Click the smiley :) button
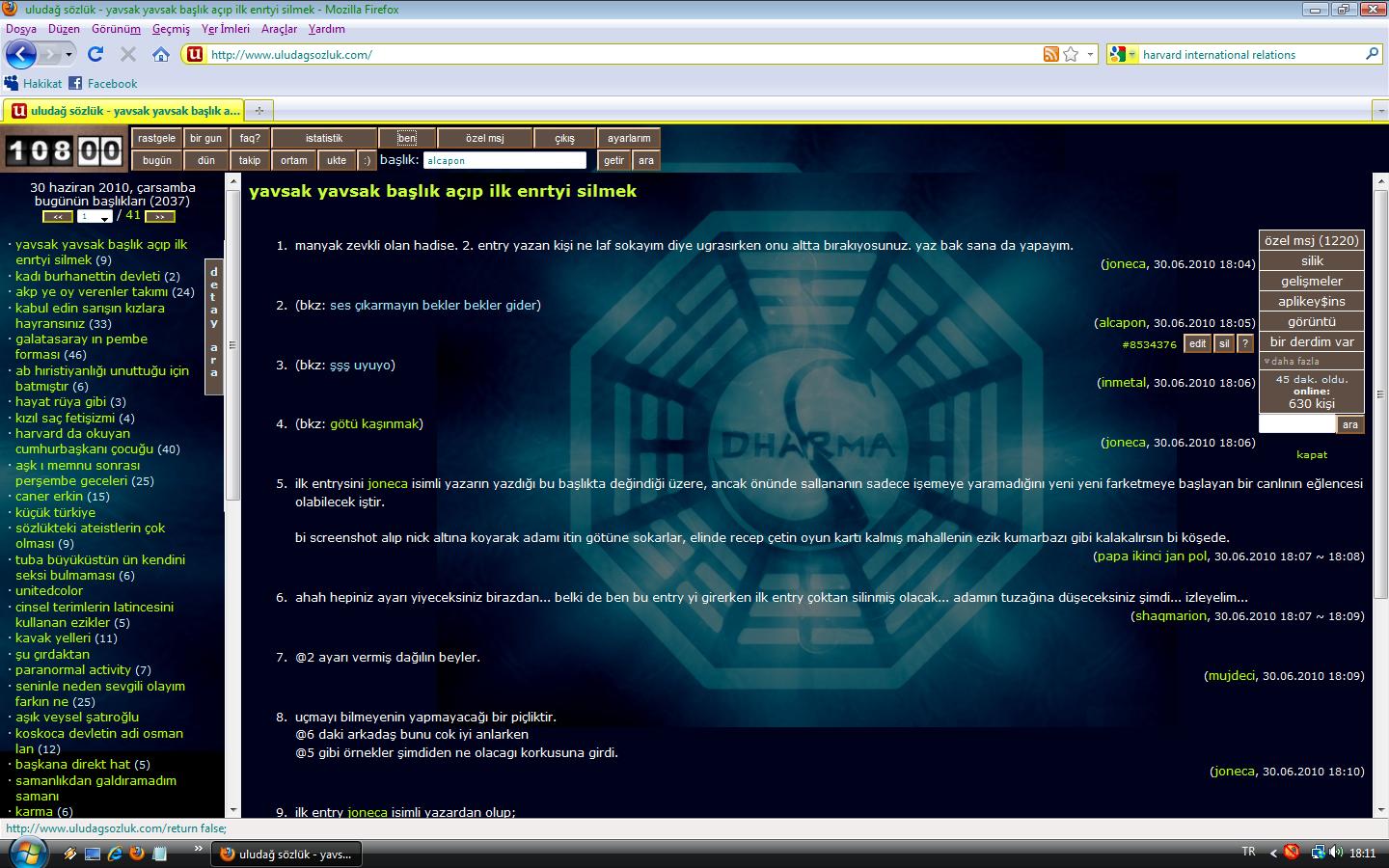1389x868 pixels. point(367,161)
